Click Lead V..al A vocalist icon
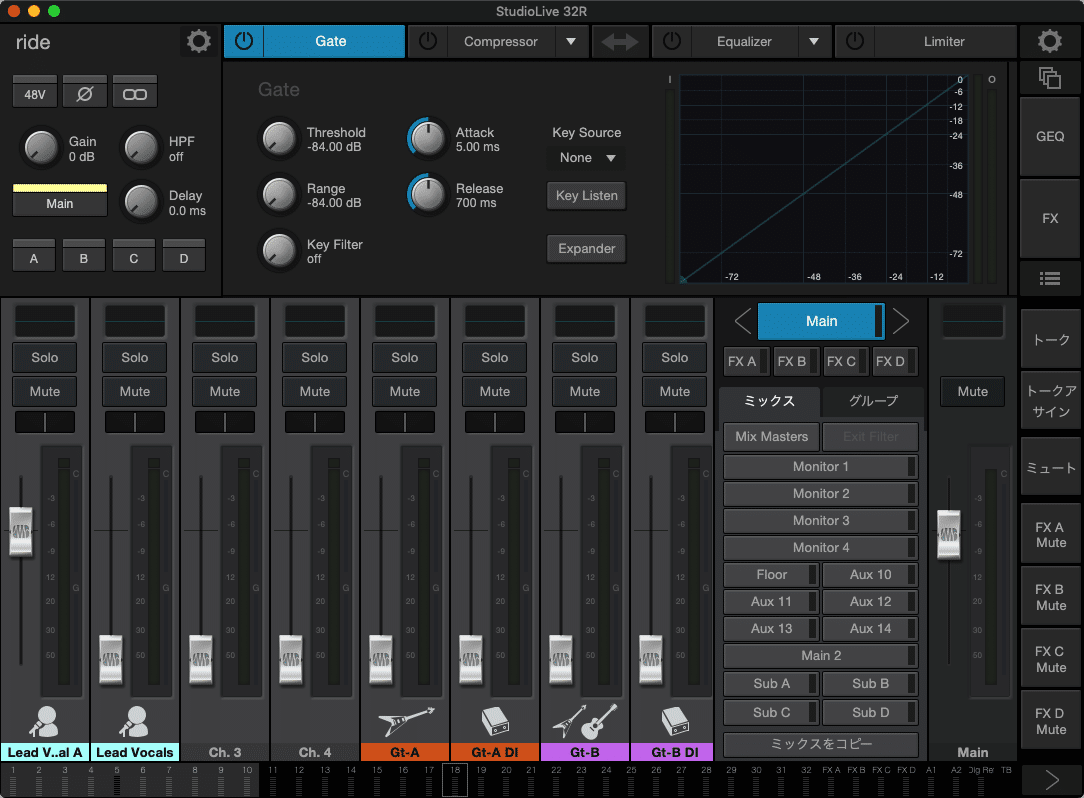 click(x=45, y=721)
